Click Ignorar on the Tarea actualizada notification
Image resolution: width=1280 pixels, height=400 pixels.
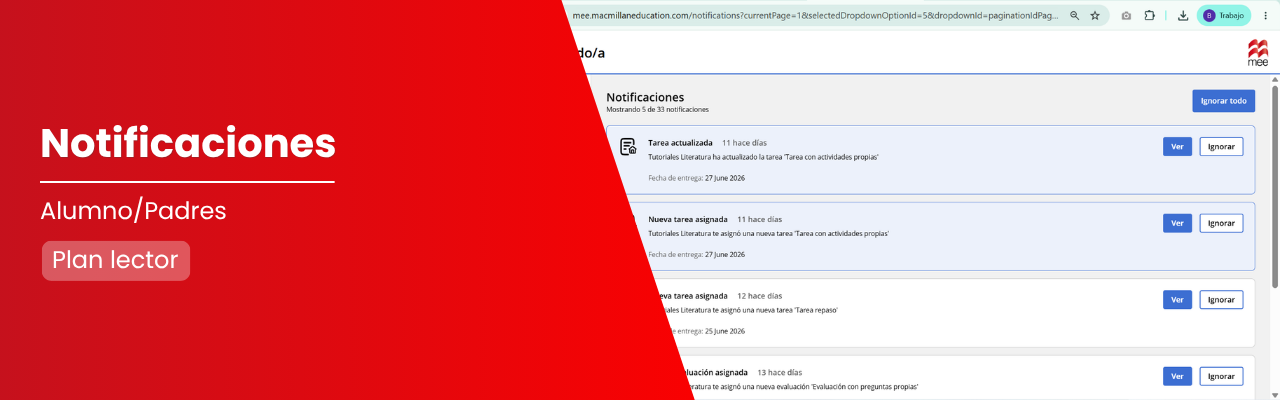[1221, 147]
